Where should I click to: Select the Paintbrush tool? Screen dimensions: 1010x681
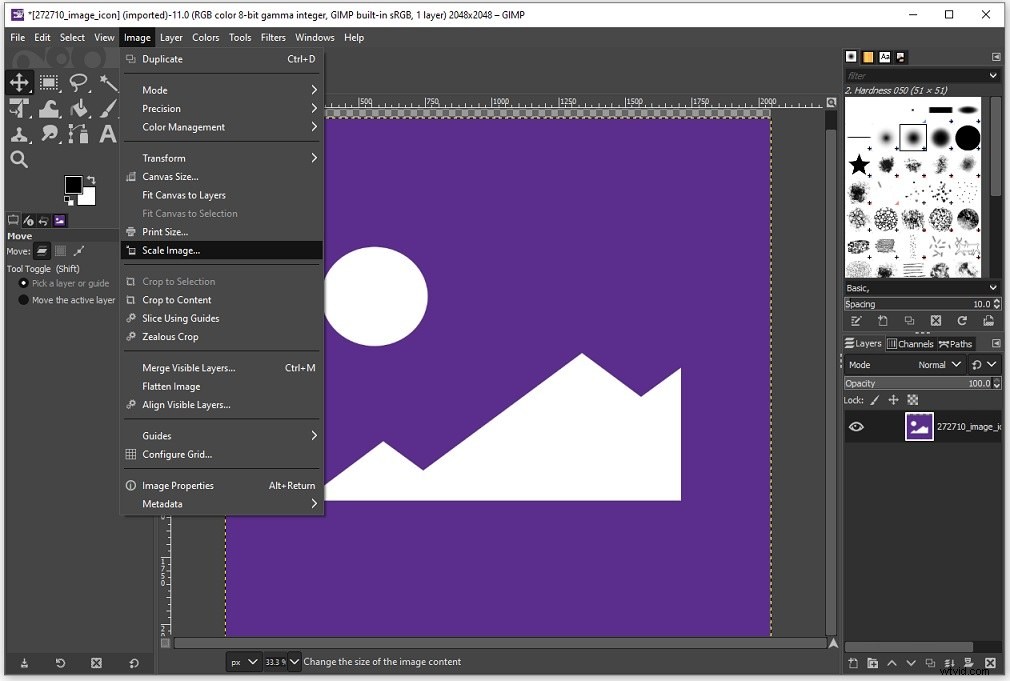[108, 108]
